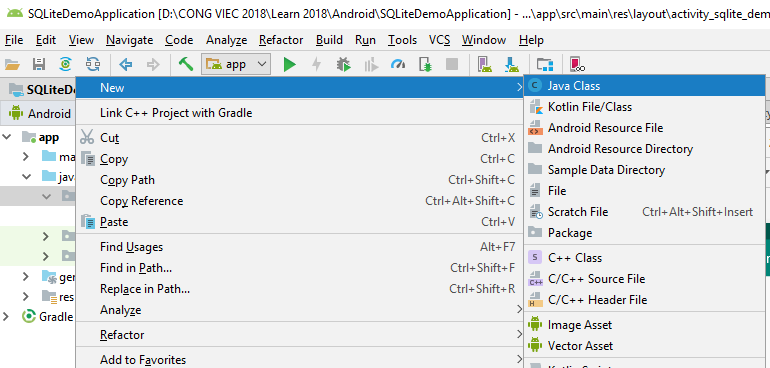Click the Apply Changes lightning icon
The image size is (770, 368).
[x=317, y=64]
